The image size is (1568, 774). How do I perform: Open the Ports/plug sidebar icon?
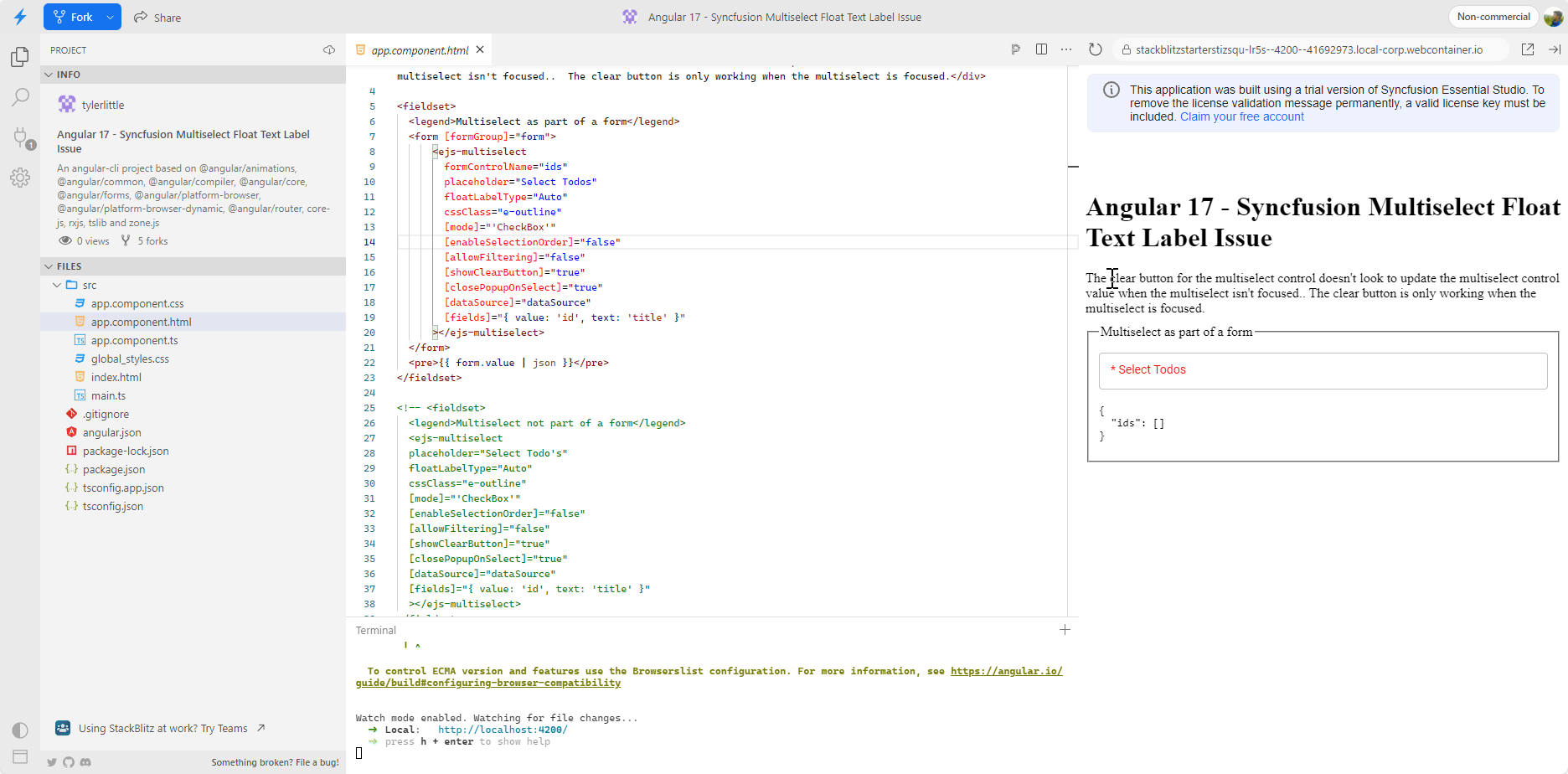pos(20,137)
